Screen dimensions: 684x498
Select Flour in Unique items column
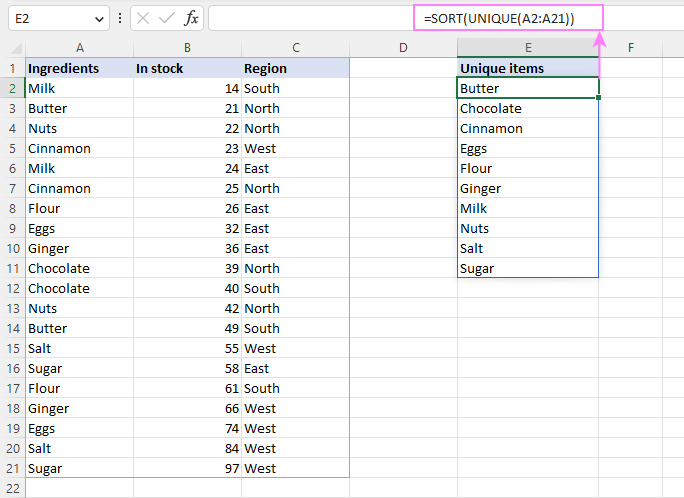click(528, 168)
